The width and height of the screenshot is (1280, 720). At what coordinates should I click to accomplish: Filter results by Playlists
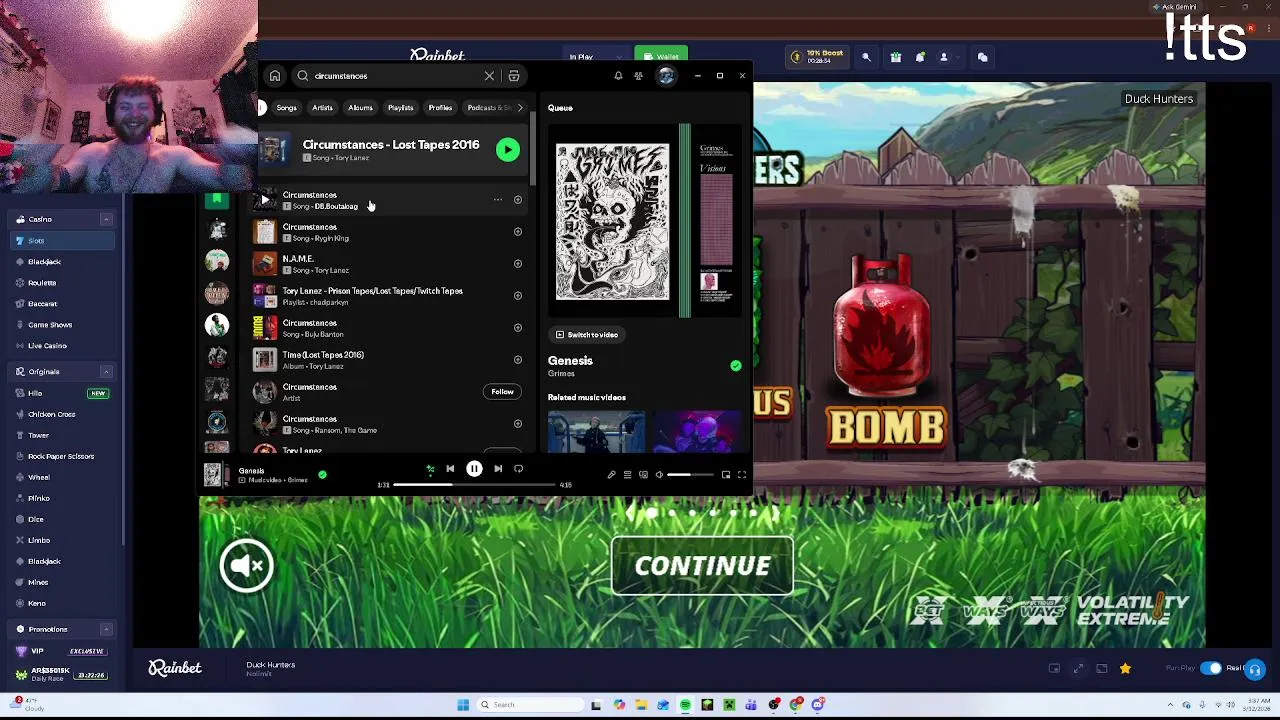(x=400, y=108)
